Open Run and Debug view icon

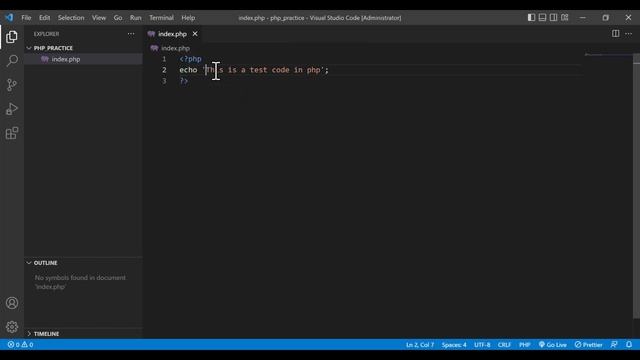[12, 109]
